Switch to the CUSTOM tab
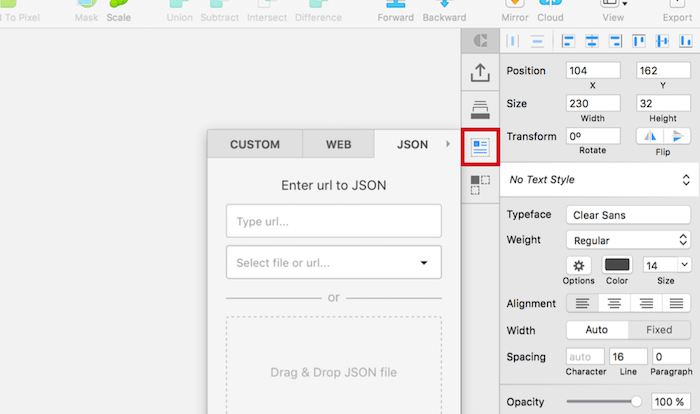The height and width of the screenshot is (414, 700). (255, 144)
